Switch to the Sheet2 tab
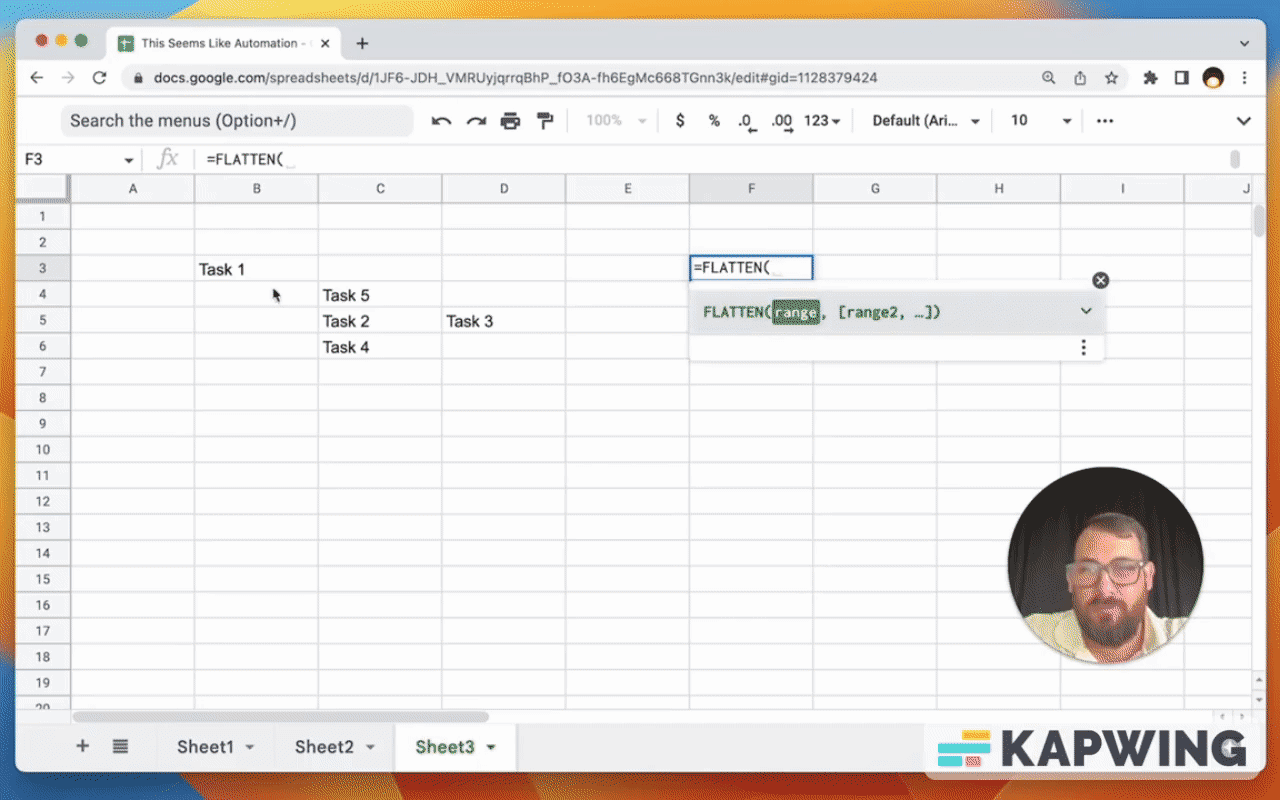This screenshot has height=800, width=1280. pyautogui.click(x=324, y=747)
